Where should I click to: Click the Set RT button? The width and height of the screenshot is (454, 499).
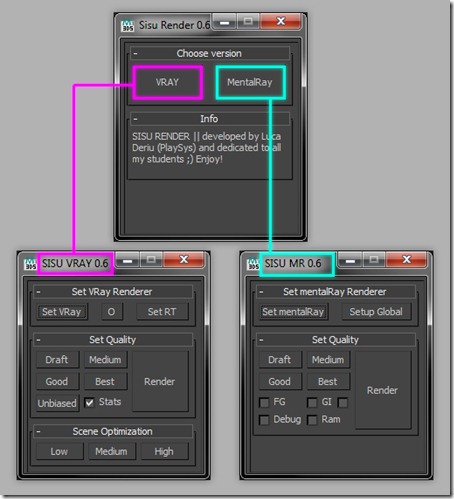pyautogui.click(x=162, y=312)
